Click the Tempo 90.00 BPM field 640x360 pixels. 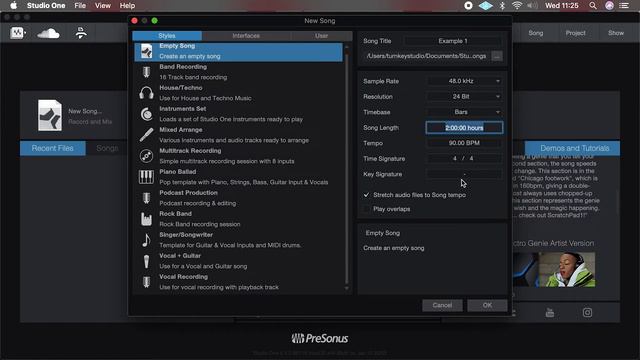[464, 143]
